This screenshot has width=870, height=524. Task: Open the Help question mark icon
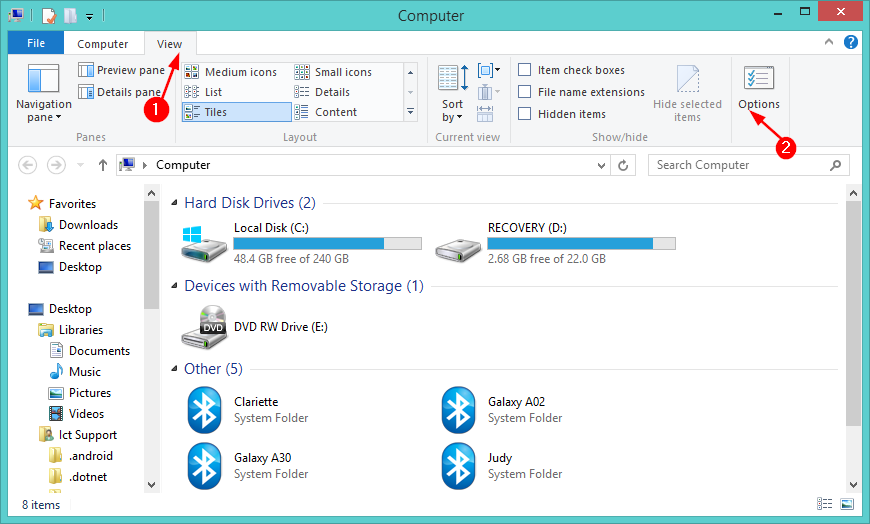pos(851,42)
